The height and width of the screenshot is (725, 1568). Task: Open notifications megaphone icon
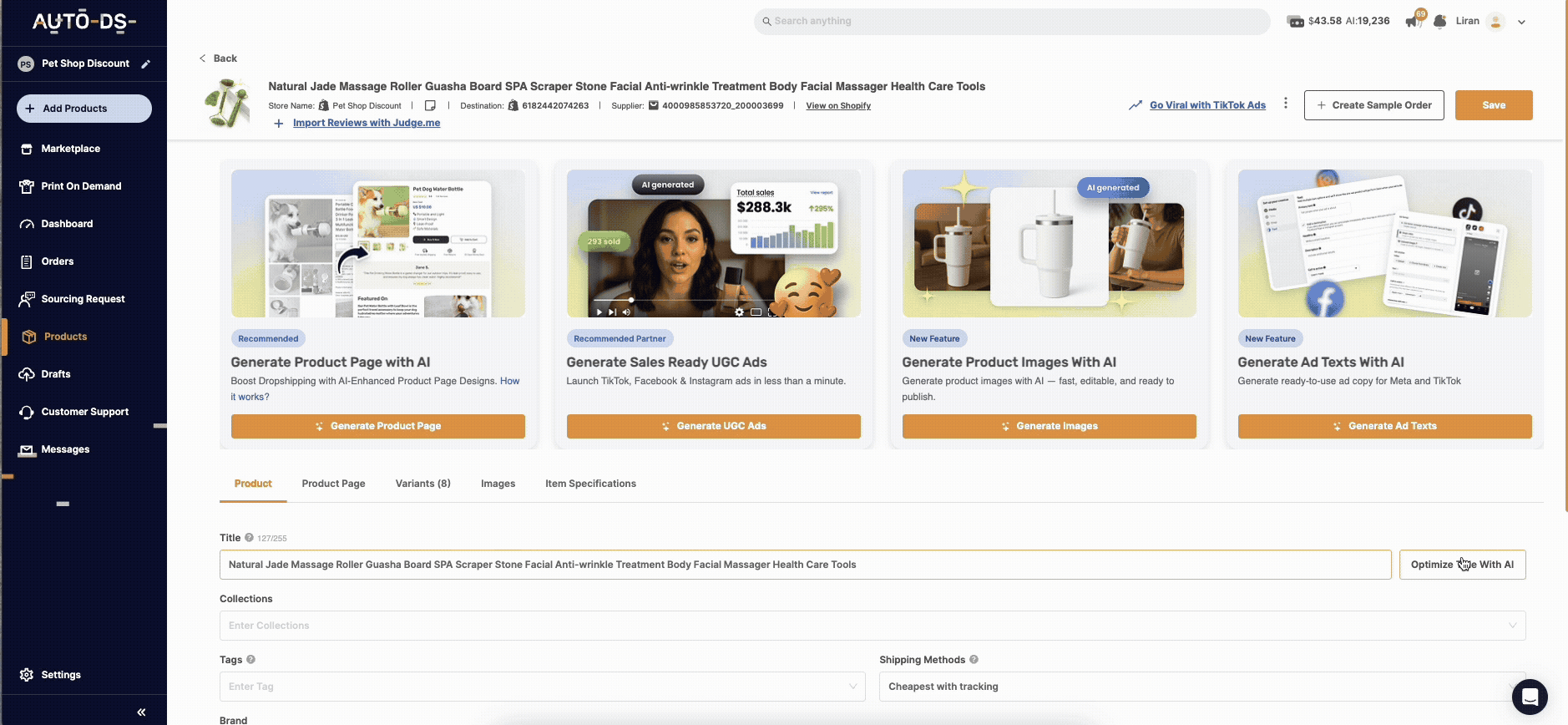click(1414, 21)
